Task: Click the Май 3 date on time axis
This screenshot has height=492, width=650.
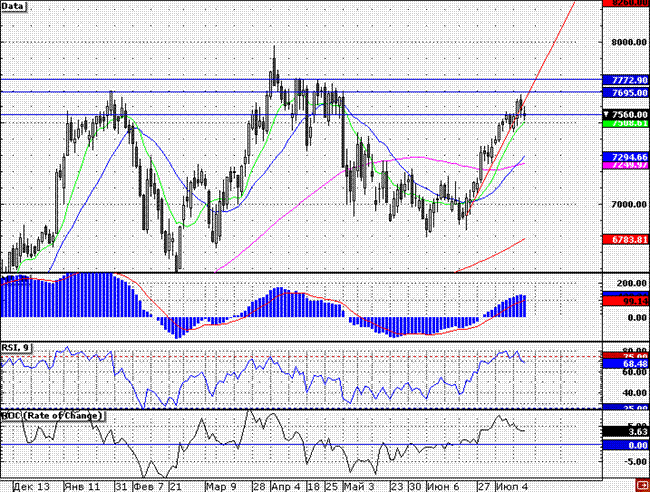Action: 358,485
